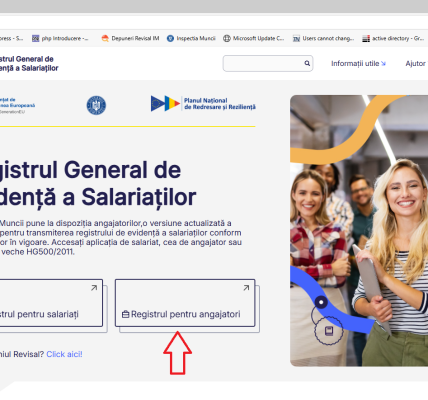Viewport: 428px width, 400px height.
Task: Open the Inspectia Muncii bookmark
Action: (x=191, y=38)
